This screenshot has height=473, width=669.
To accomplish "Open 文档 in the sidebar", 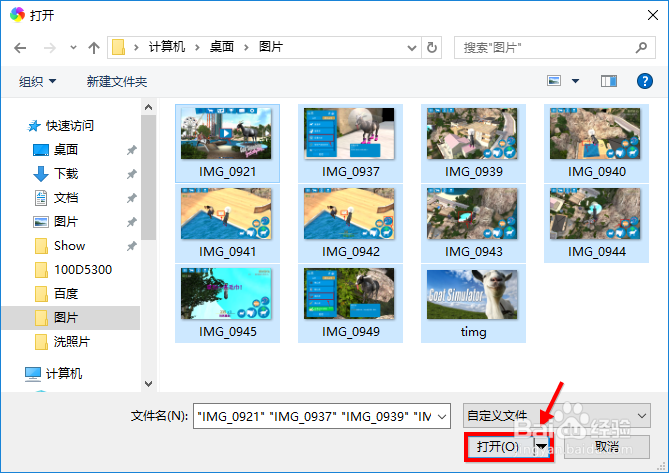I will point(66,197).
